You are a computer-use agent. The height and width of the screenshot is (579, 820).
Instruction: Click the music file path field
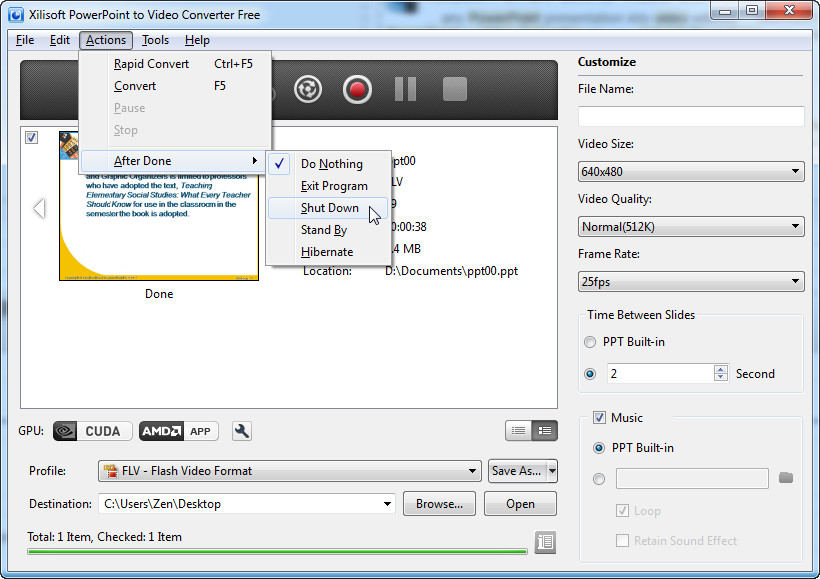692,479
